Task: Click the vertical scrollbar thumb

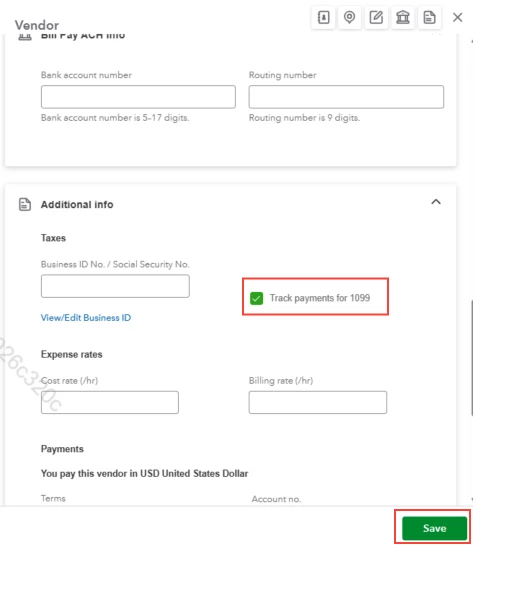Action: pos(472,358)
